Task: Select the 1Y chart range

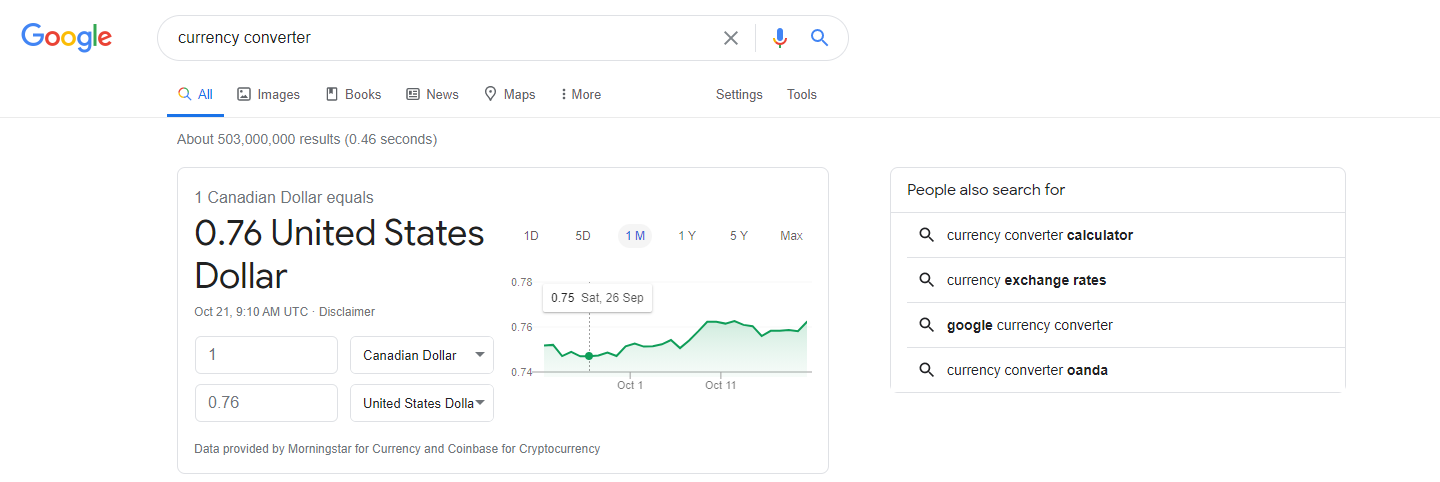Action: tap(687, 236)
